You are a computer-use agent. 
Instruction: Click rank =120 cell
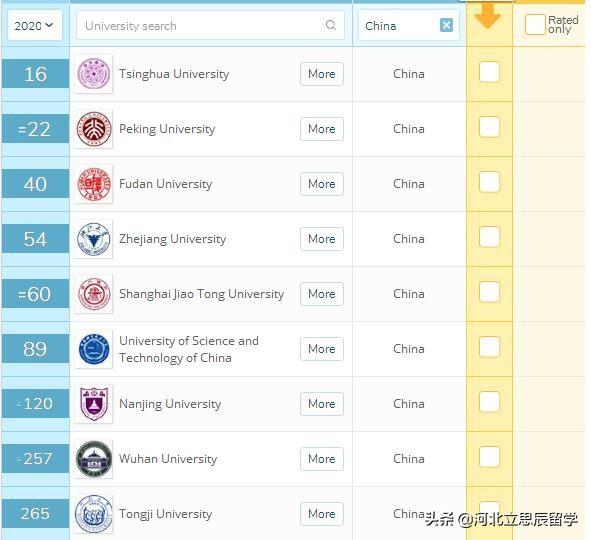pos(35,404)
